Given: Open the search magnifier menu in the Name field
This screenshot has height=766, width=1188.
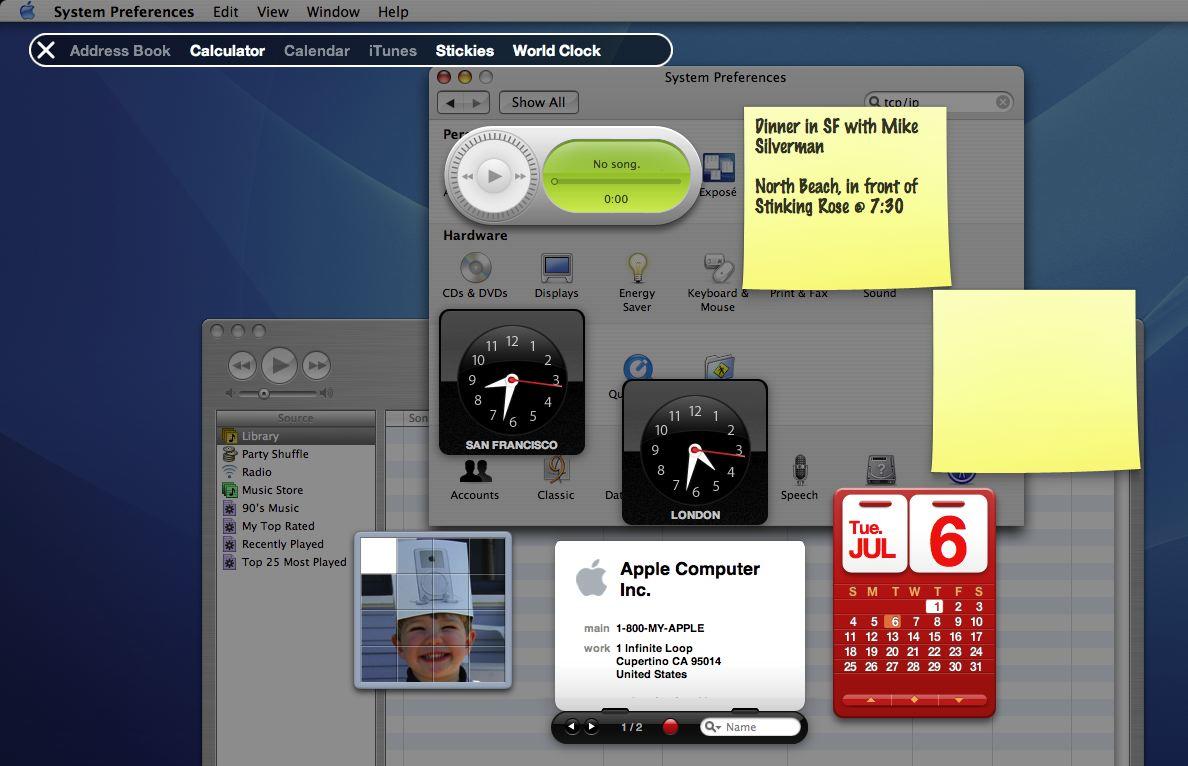Looking at the screenshot, I should tap(712, 727).
